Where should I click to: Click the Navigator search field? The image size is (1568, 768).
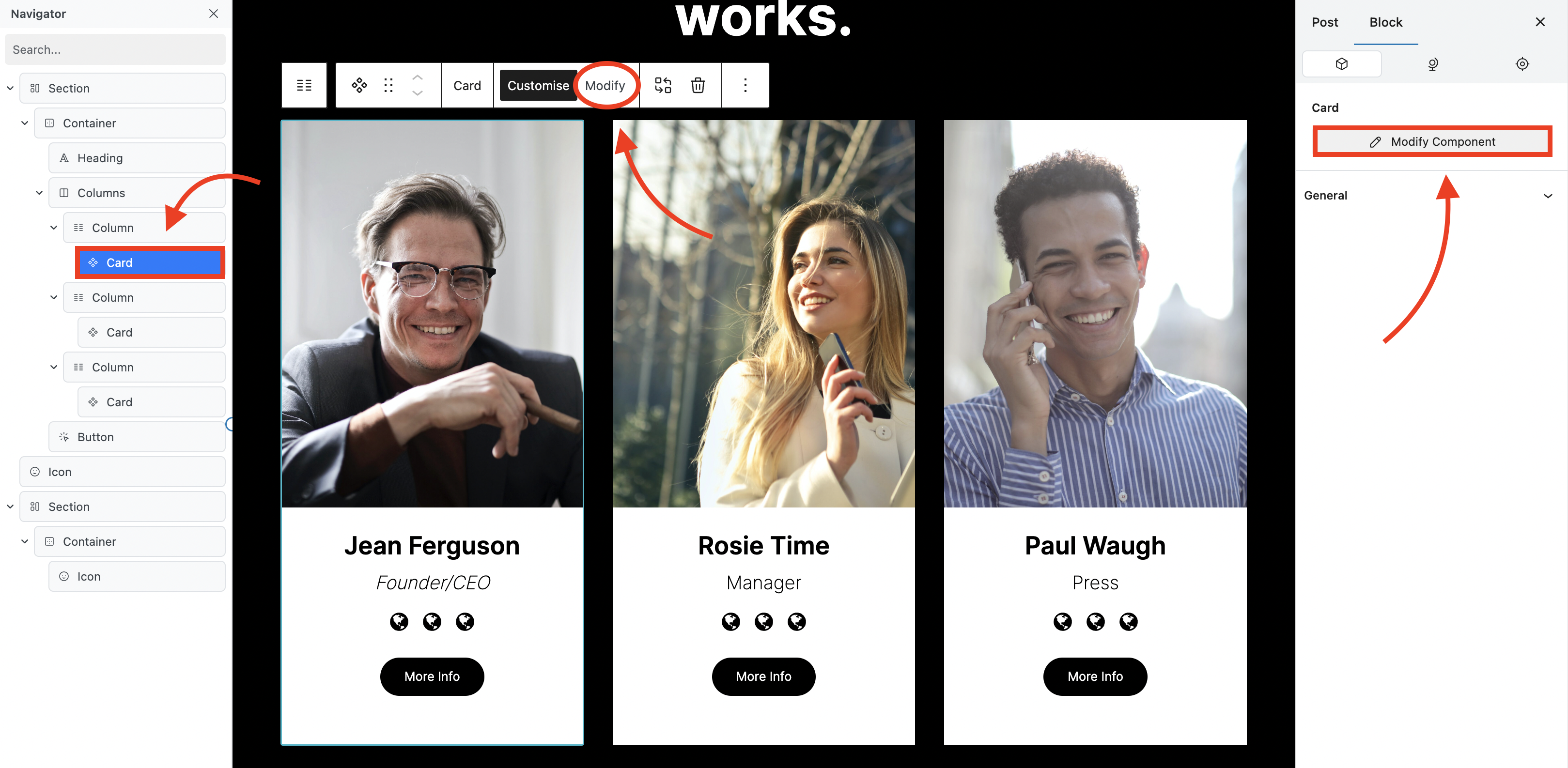pyautogui.click(x=115, y=49)
